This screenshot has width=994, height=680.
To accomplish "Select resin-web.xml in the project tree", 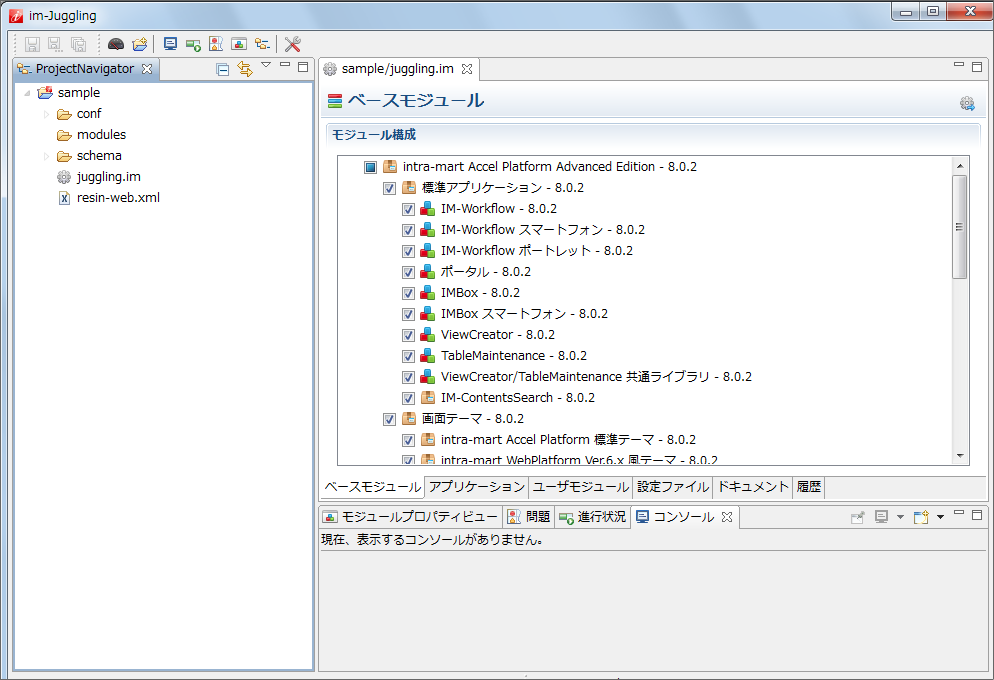I will (108, 198).
